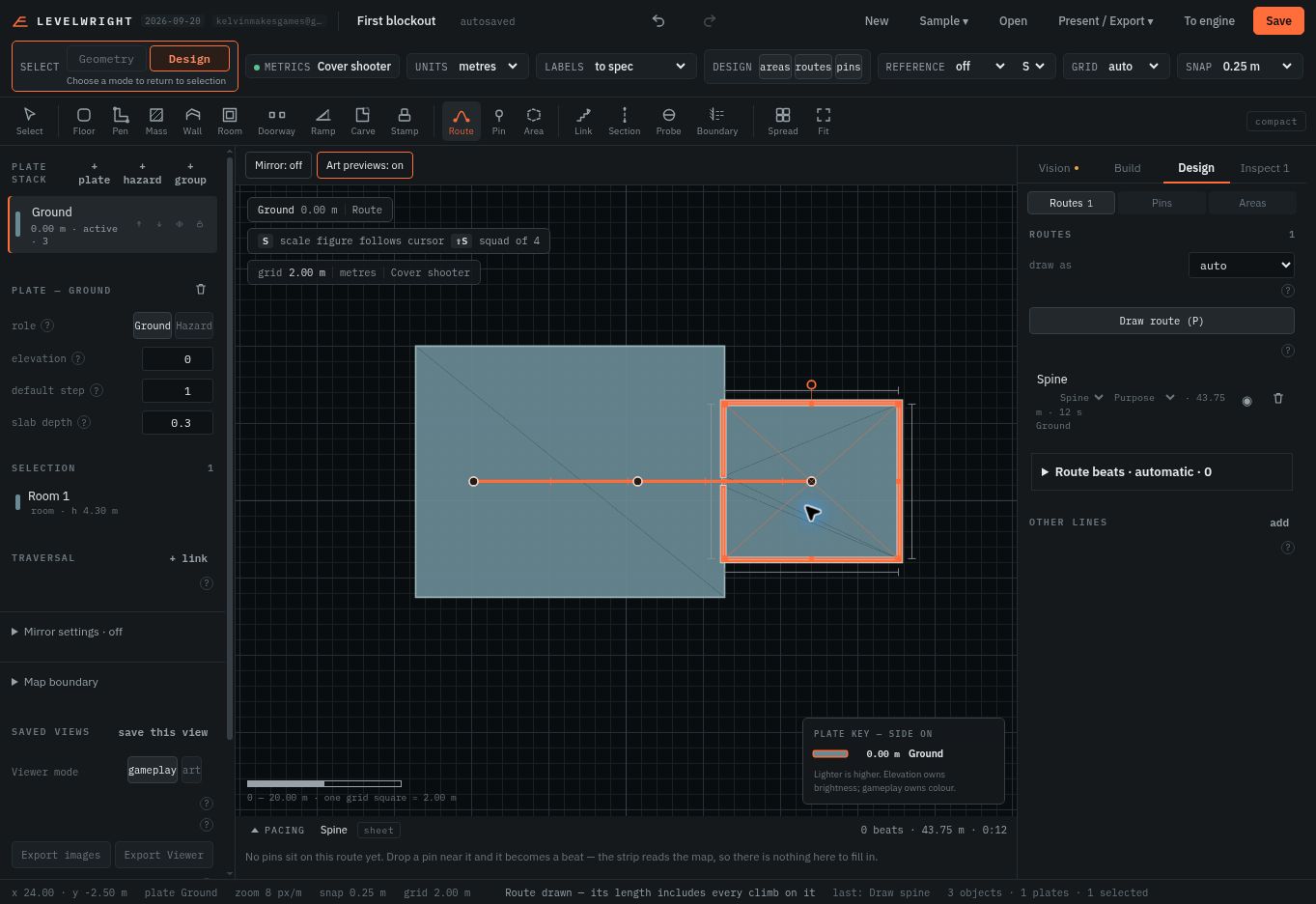Pick the Ramp tool in toolbar
1316x904 pixels.
tap(322, 122)
